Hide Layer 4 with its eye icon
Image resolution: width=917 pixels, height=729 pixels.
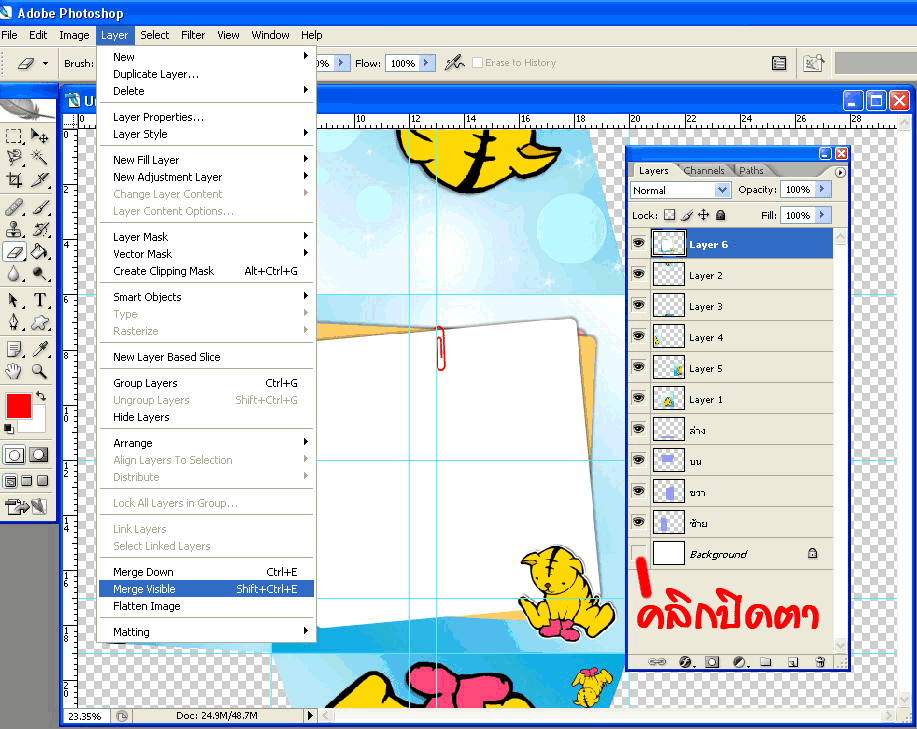click(639, 336)
